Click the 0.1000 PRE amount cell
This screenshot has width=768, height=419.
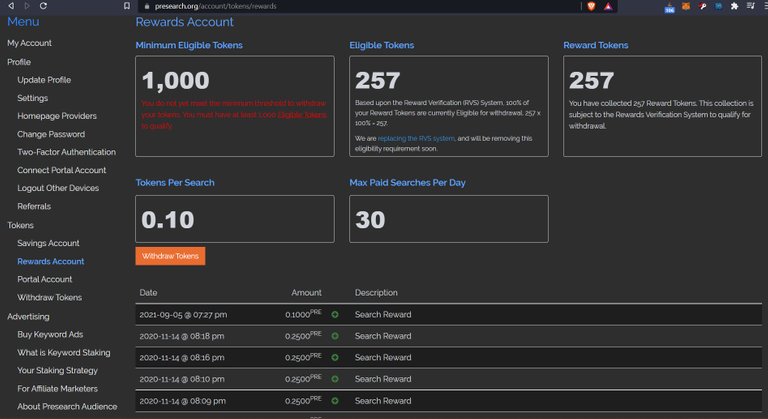(303, 314)
